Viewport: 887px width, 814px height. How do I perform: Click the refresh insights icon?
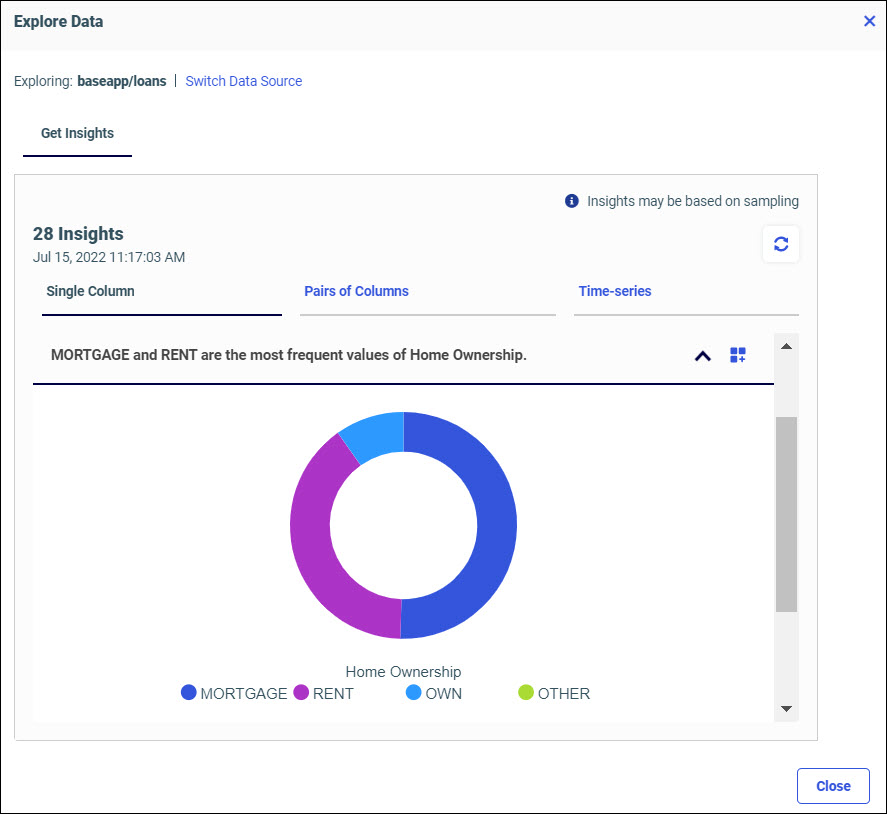click(781, 244)
